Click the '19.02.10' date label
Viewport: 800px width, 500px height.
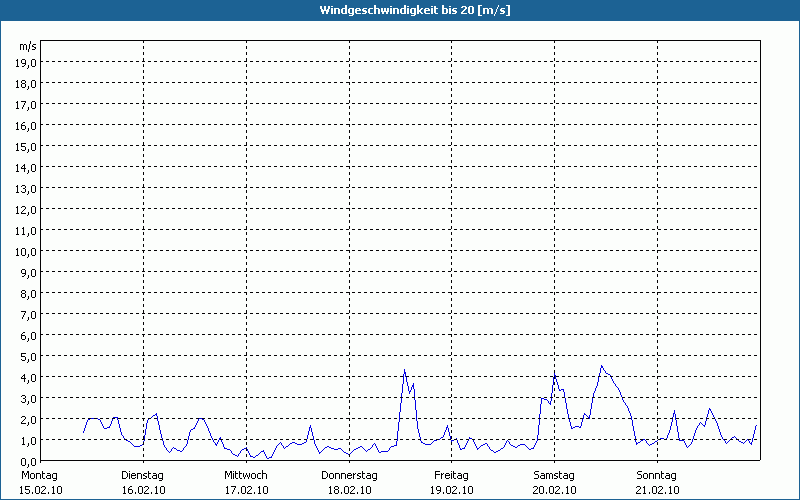point(452,490)
